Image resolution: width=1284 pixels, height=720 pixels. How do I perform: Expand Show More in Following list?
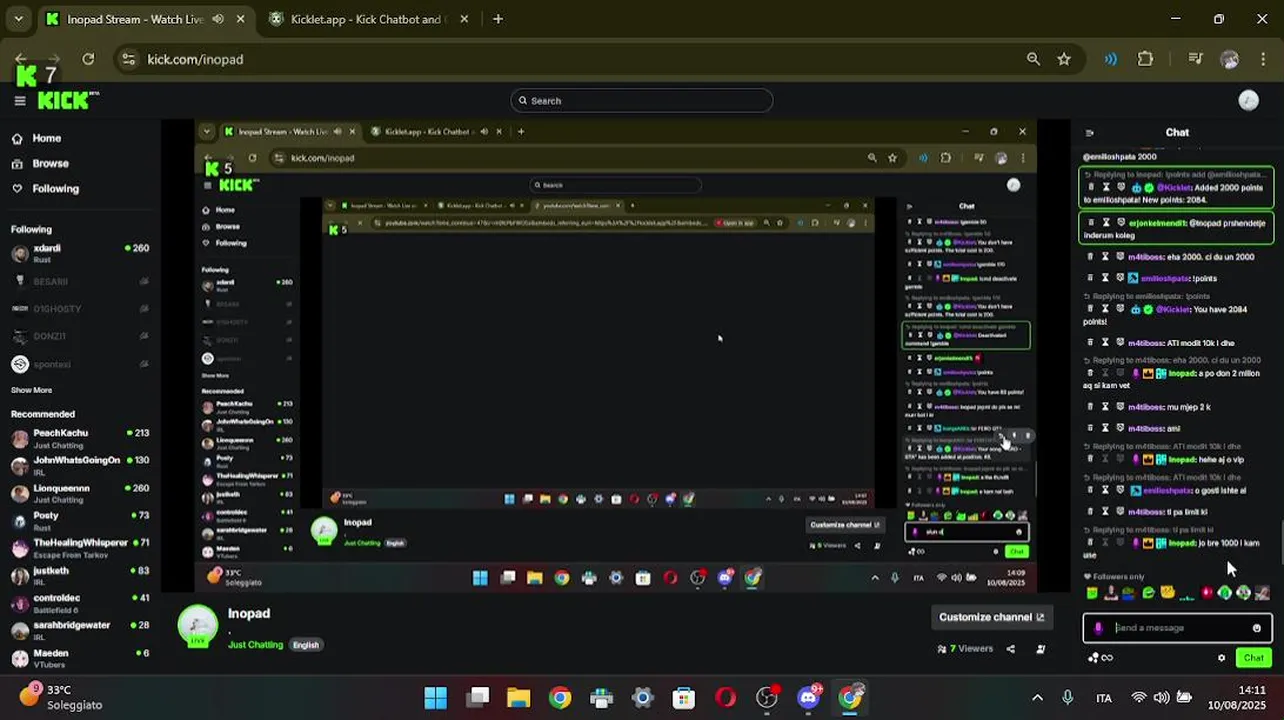pos(31,390)
